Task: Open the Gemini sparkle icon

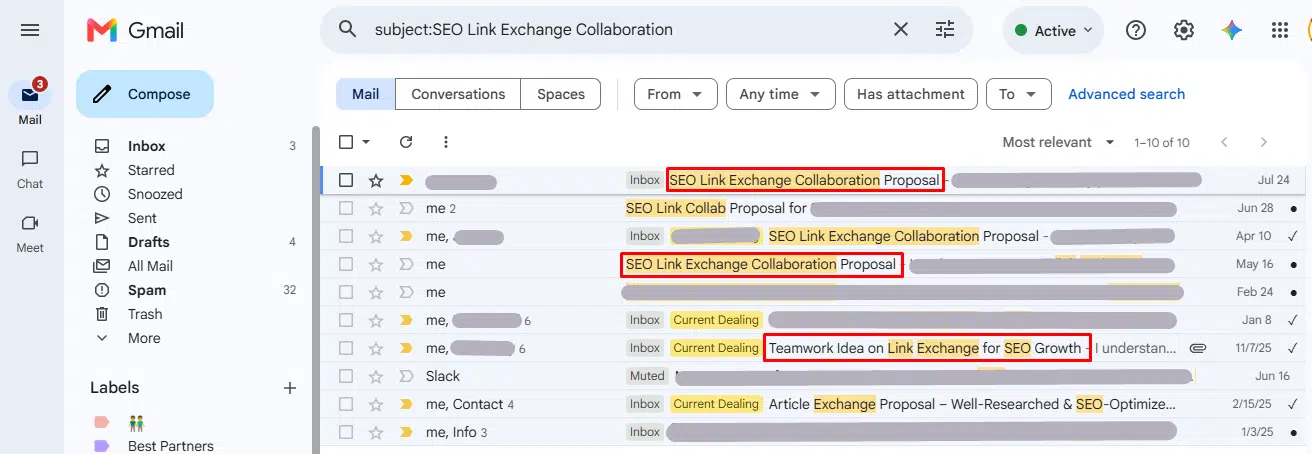Action: tap(1232, 30)
